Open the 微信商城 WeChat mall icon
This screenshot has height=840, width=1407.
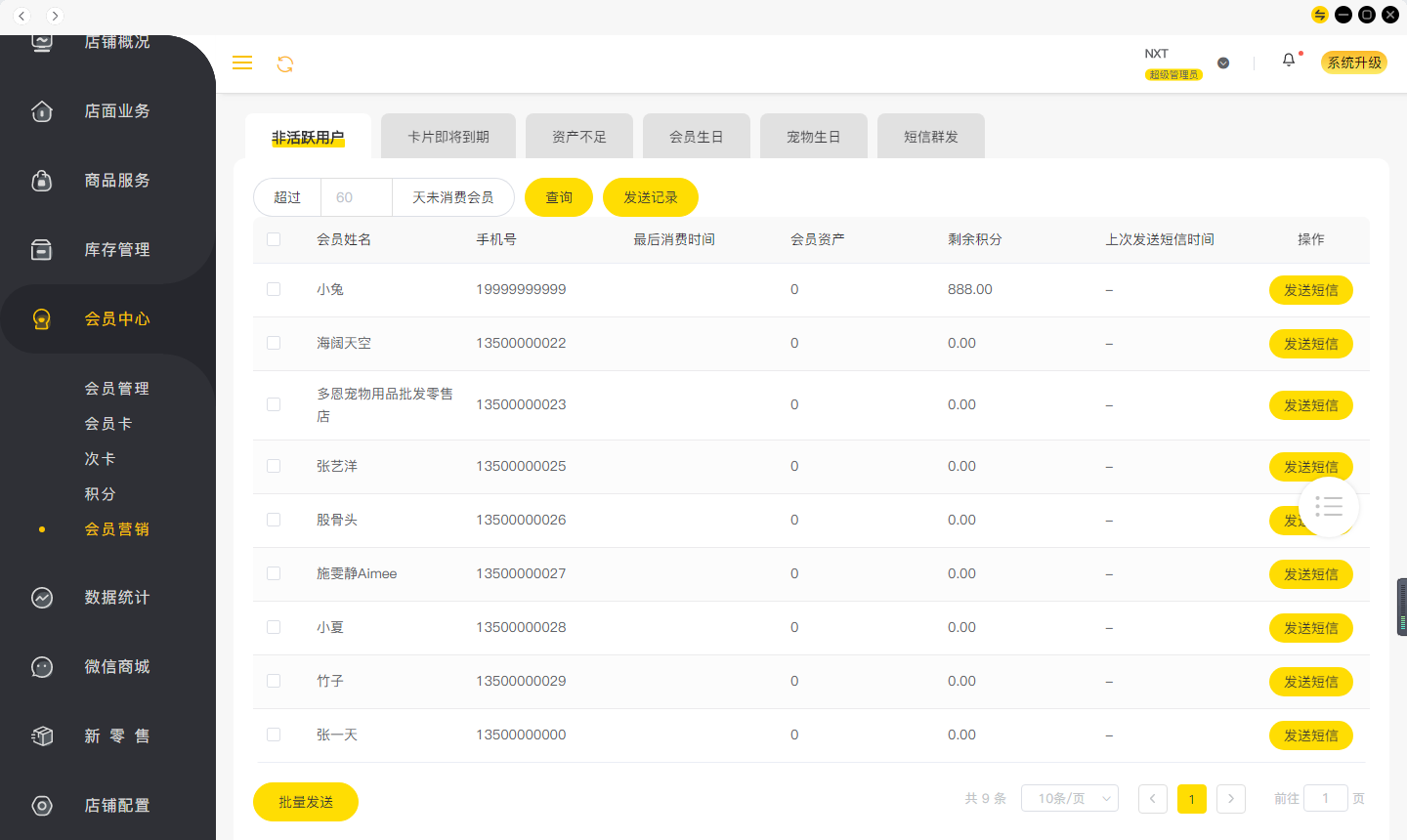(x=42, y=666)
